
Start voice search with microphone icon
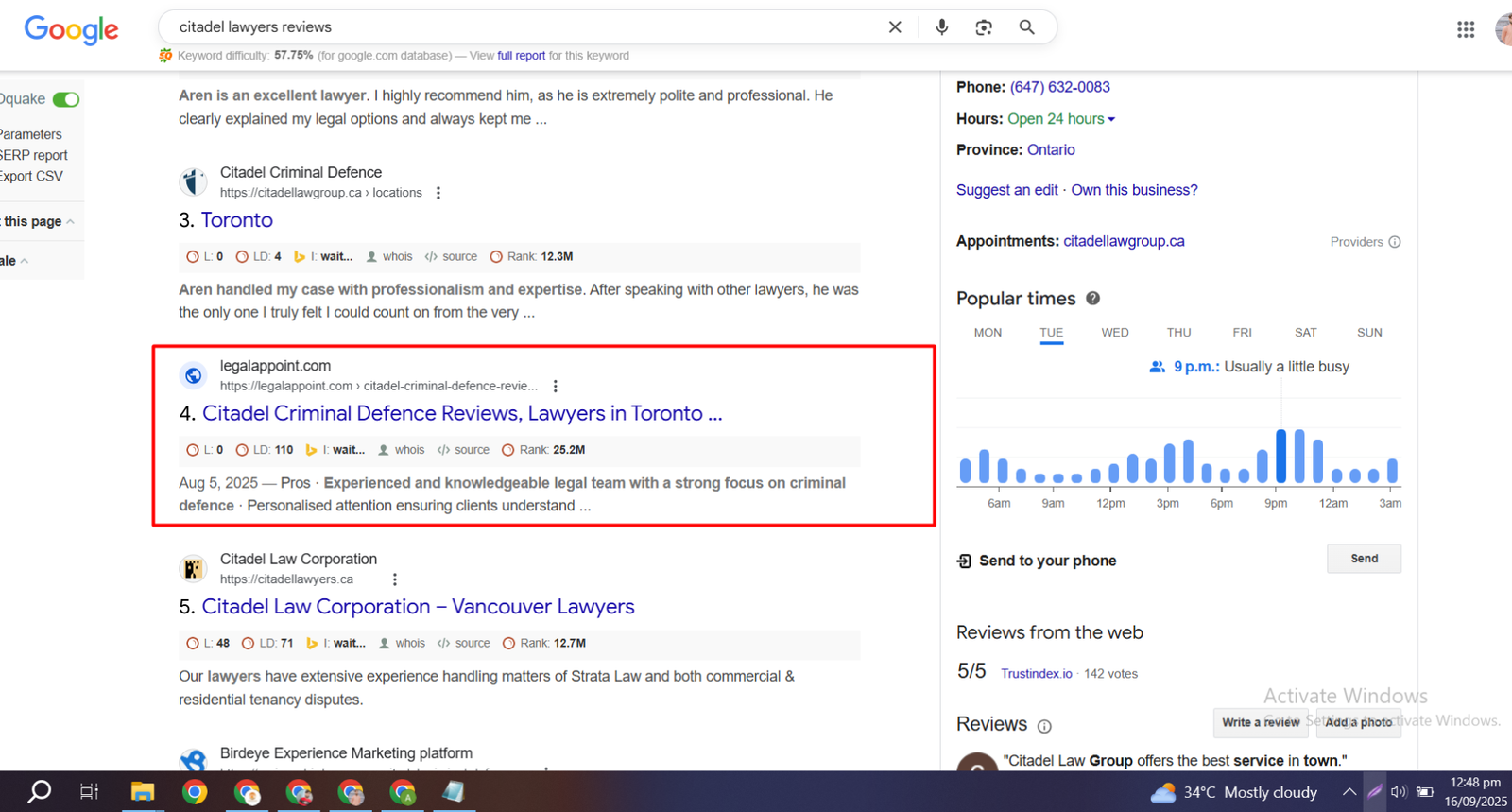(x=941, y=27)
